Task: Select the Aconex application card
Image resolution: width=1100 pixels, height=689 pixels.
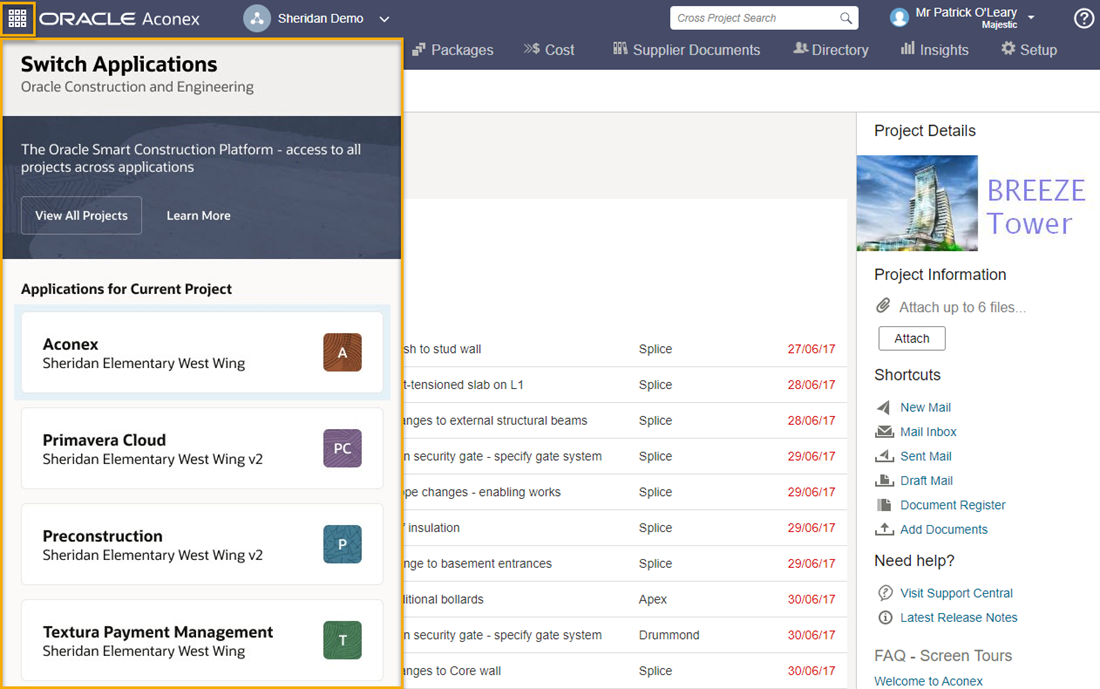Action: click(x=202, y=352)
